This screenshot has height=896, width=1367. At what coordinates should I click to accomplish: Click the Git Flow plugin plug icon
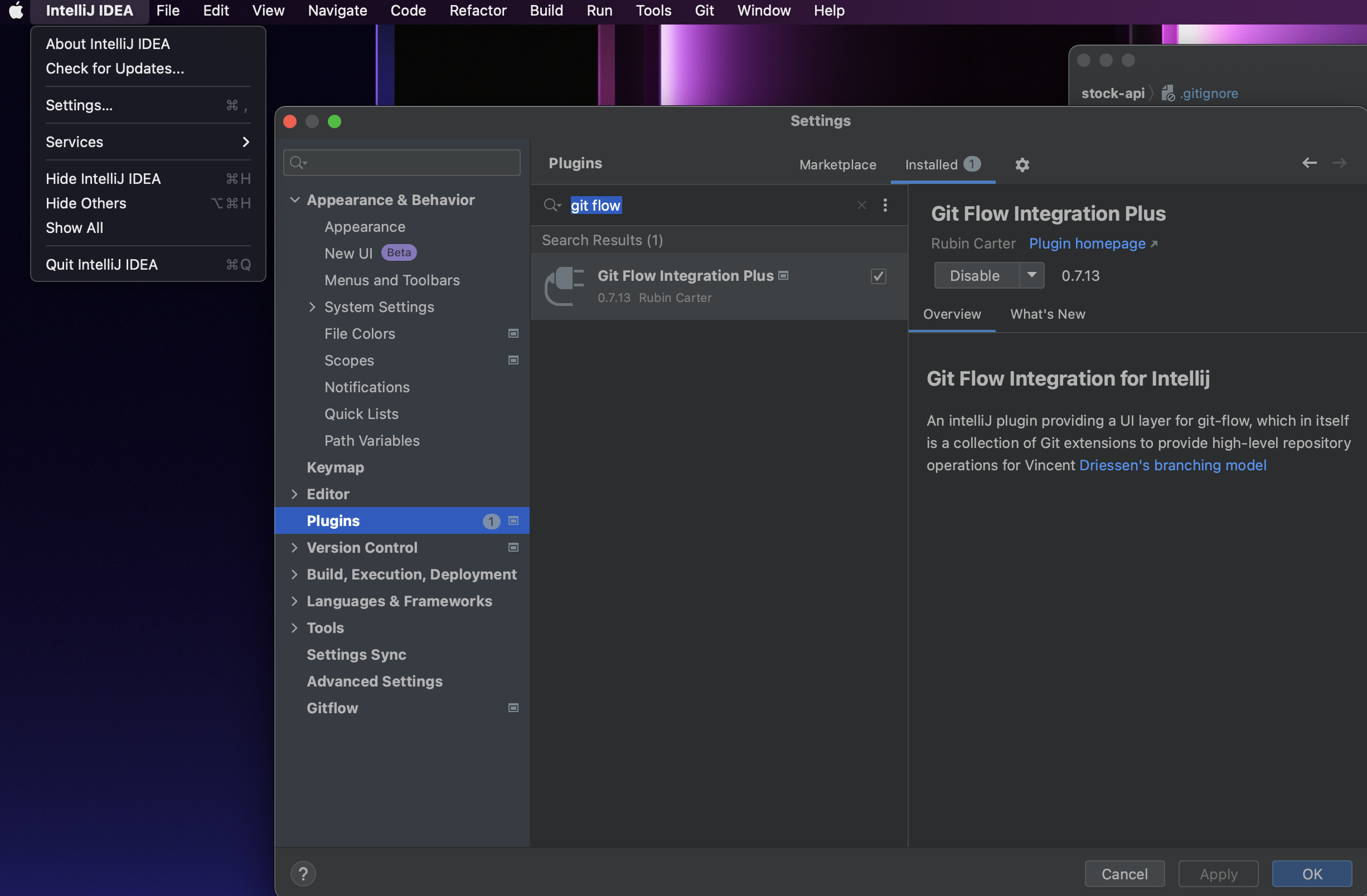point(564,286)
